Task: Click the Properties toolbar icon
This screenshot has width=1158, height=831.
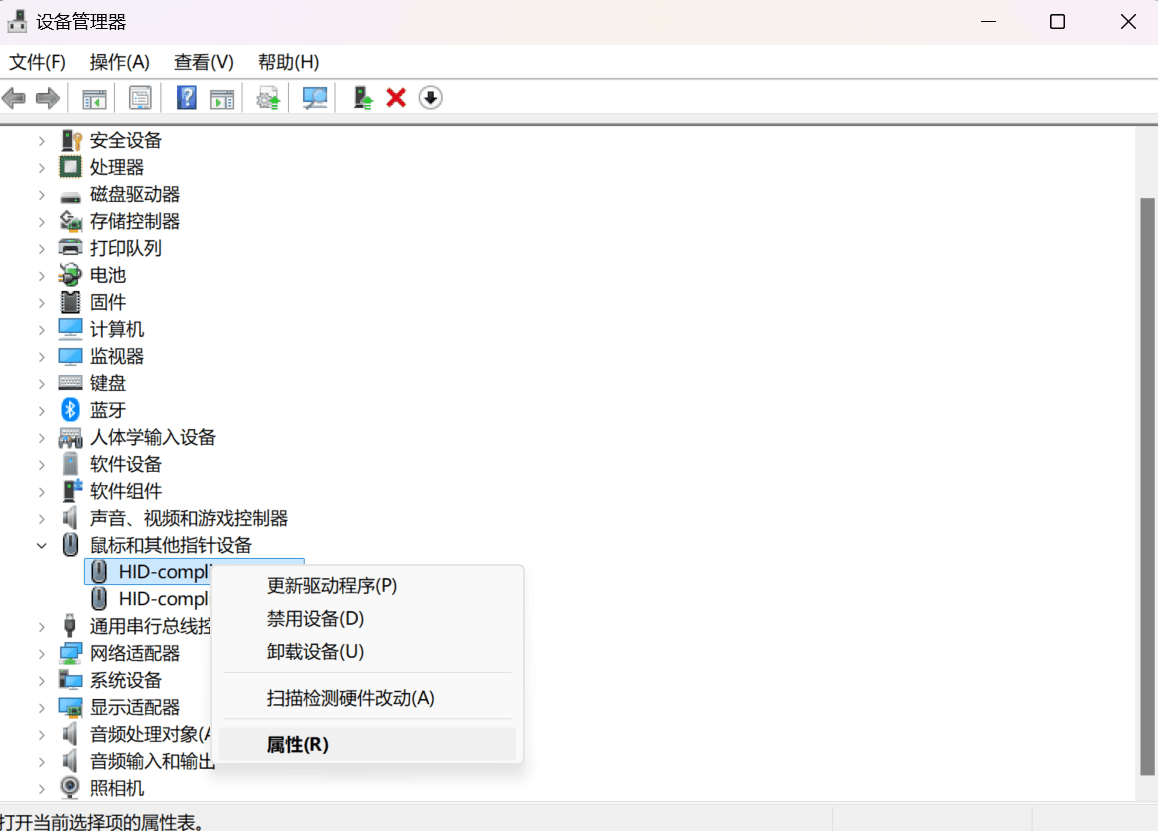Action: coord(140,98)
